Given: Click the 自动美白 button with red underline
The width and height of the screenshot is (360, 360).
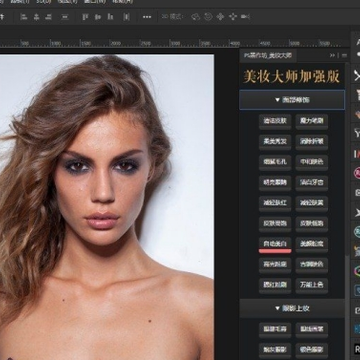Looking at the screenshot, I should point(275,244).
